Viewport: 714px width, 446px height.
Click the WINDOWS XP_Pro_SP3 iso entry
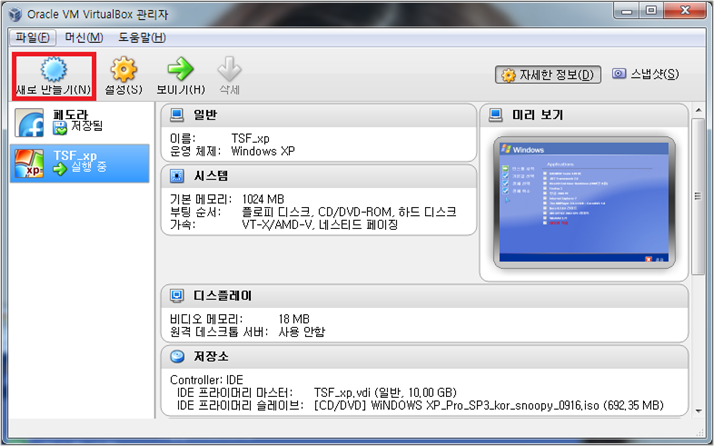(489, 405)
